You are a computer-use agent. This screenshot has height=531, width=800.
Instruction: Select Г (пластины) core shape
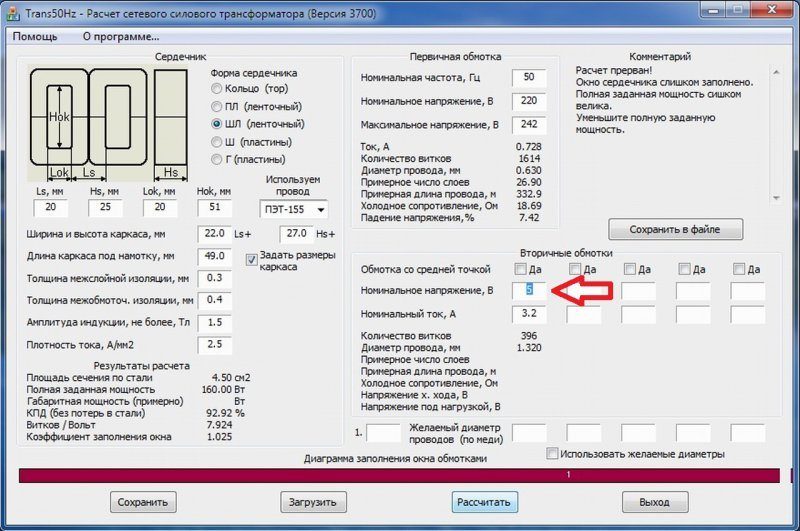(248, 159)
